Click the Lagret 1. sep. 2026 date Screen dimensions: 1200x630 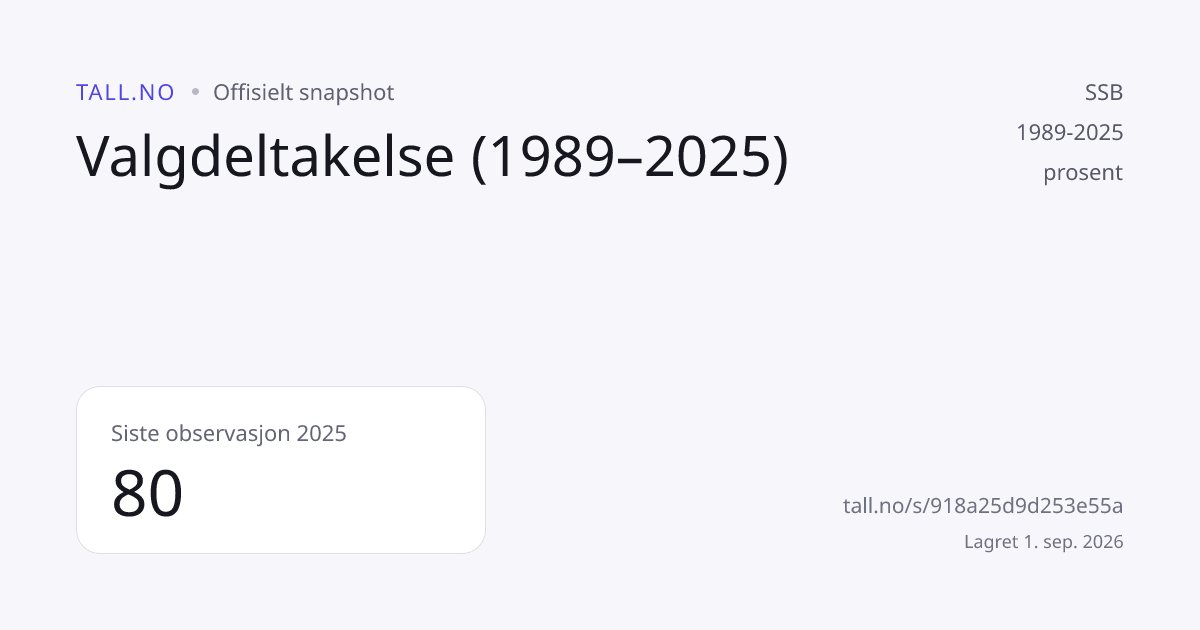(x=1044, y=543)
